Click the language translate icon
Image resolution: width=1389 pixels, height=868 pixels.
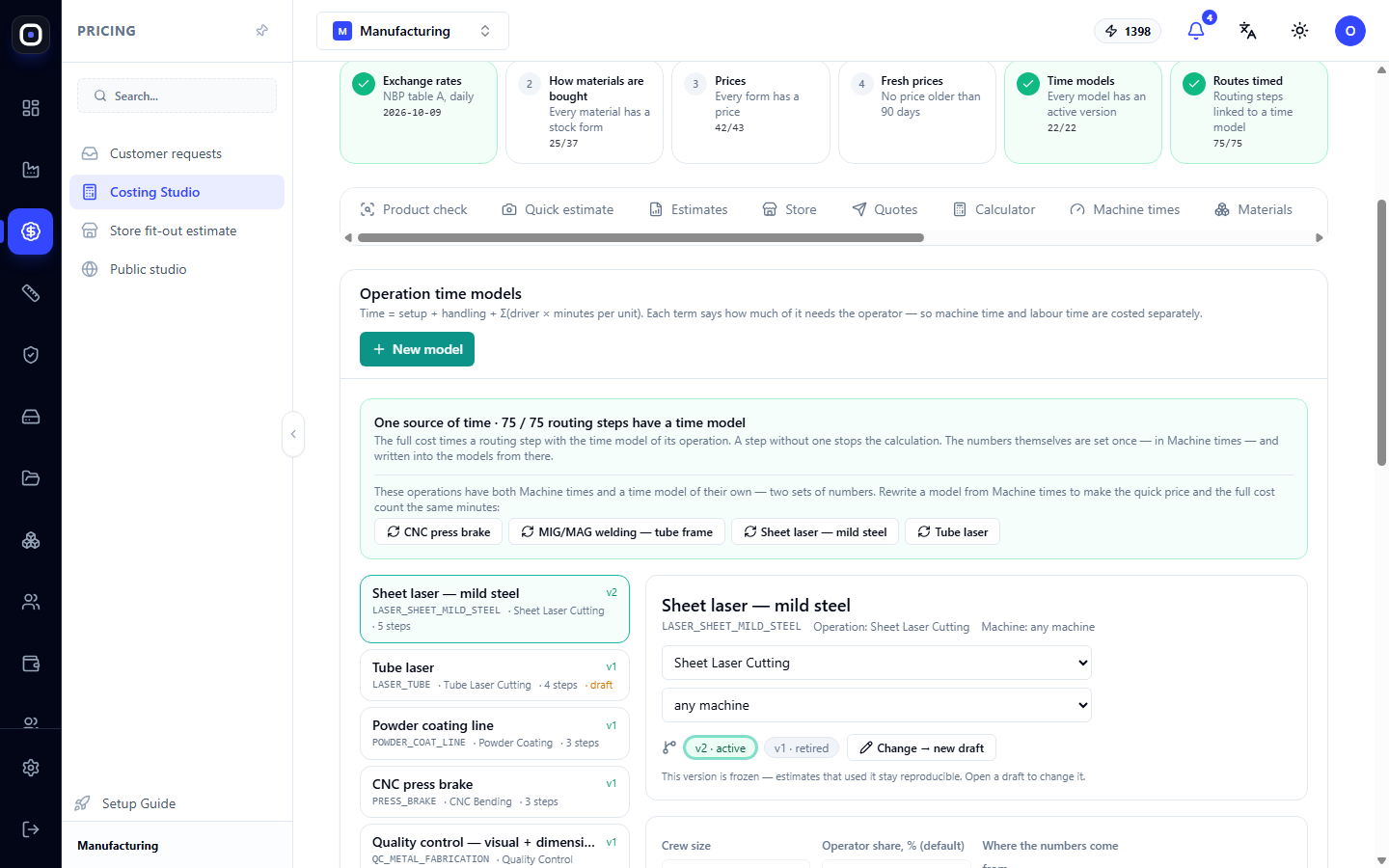[1247, 31]
